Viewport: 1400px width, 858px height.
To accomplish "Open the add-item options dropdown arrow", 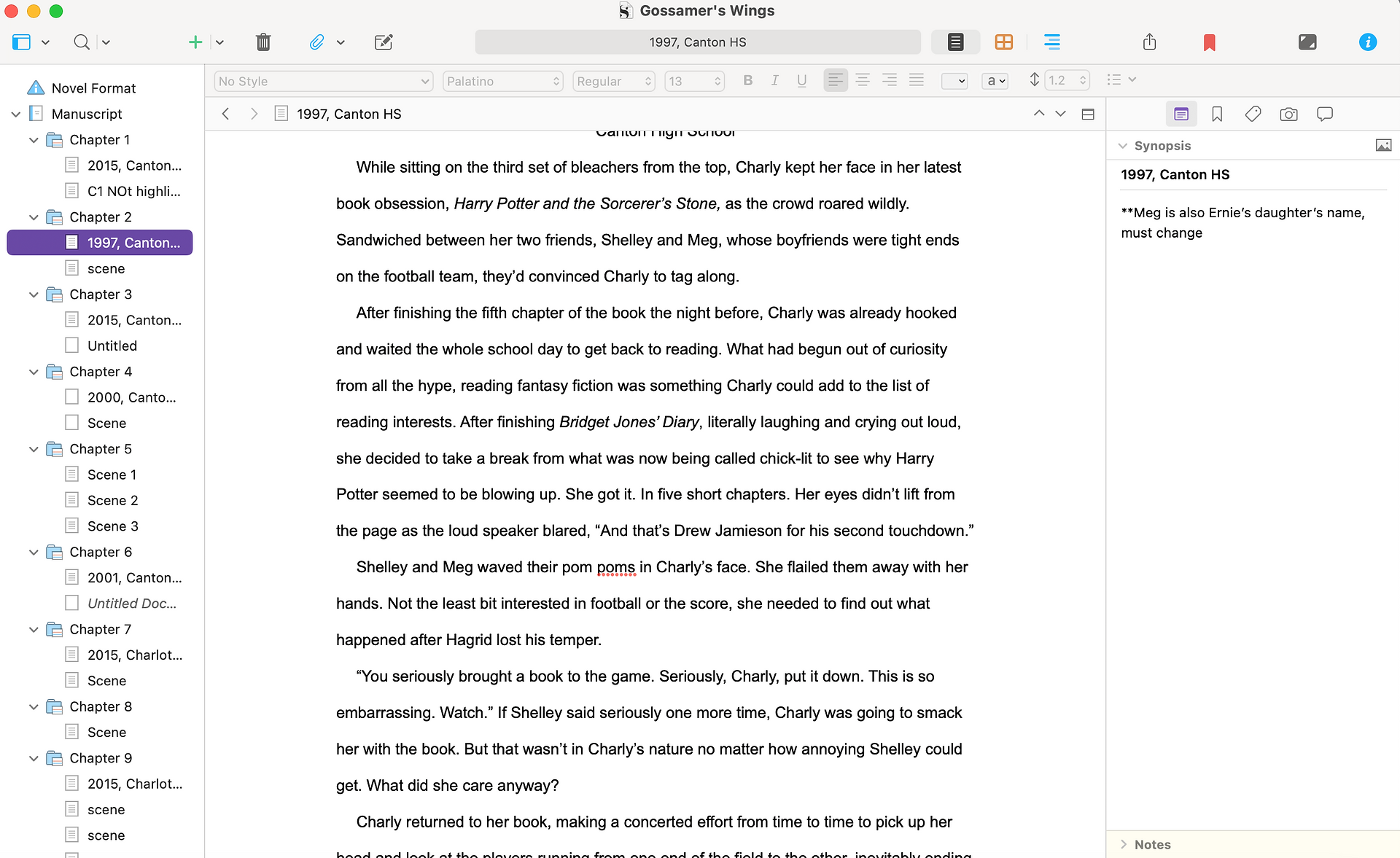I will 219,42.
